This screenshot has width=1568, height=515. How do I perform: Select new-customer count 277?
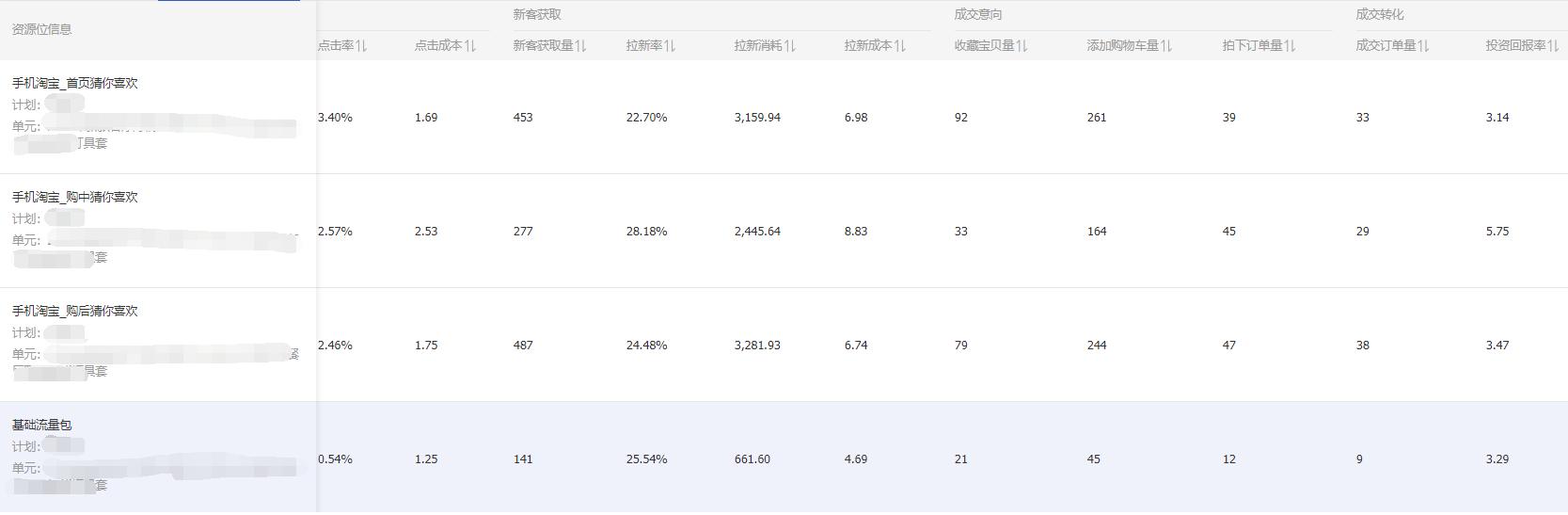click(523, 232)
